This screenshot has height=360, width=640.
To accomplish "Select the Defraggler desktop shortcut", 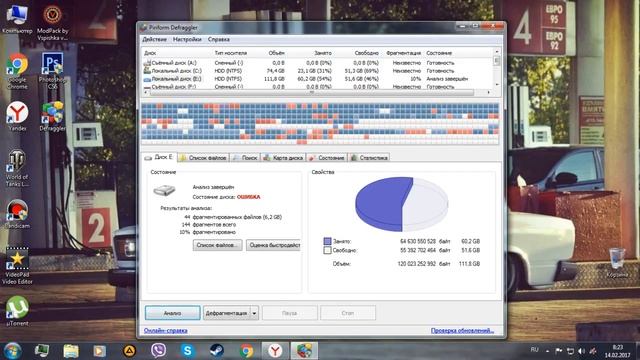I will 52,116.
